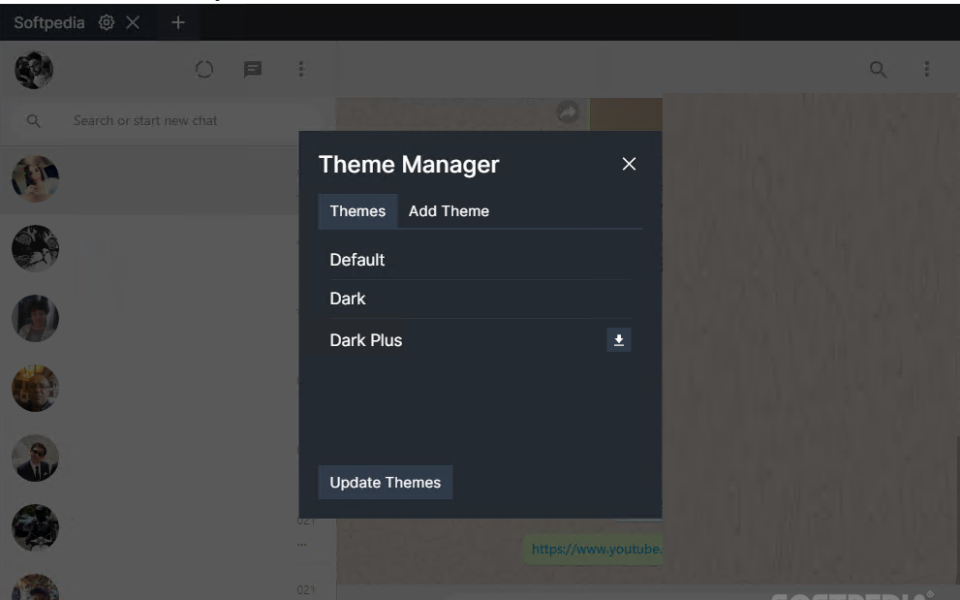Open the third chat contact avatar
The width and height of the screenshot is (960, 600).
[35, 318]
